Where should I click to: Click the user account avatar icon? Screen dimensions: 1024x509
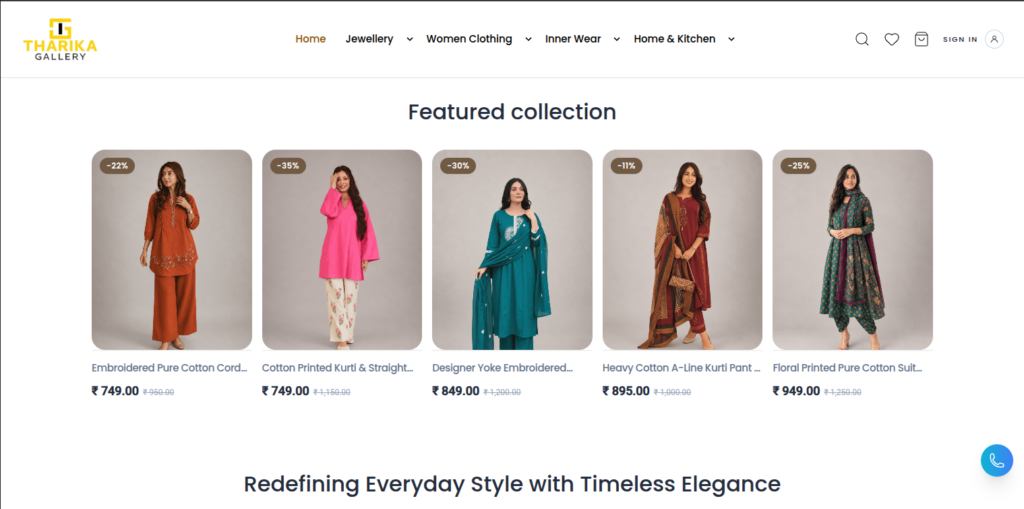[994, 39]
